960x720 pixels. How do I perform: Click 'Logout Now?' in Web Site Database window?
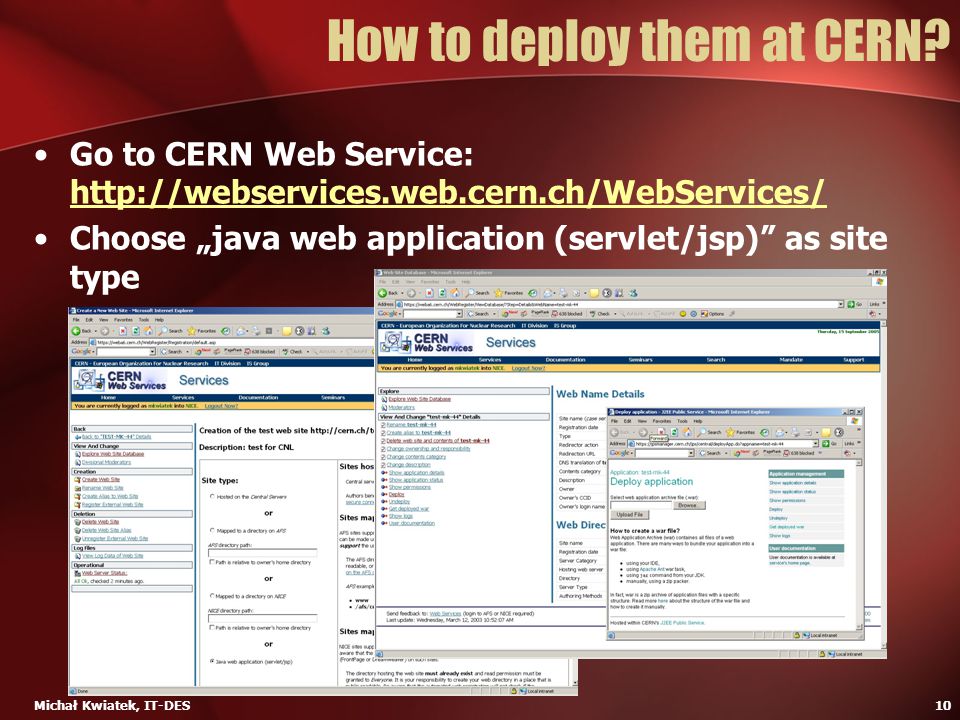(x=528, y=369)
